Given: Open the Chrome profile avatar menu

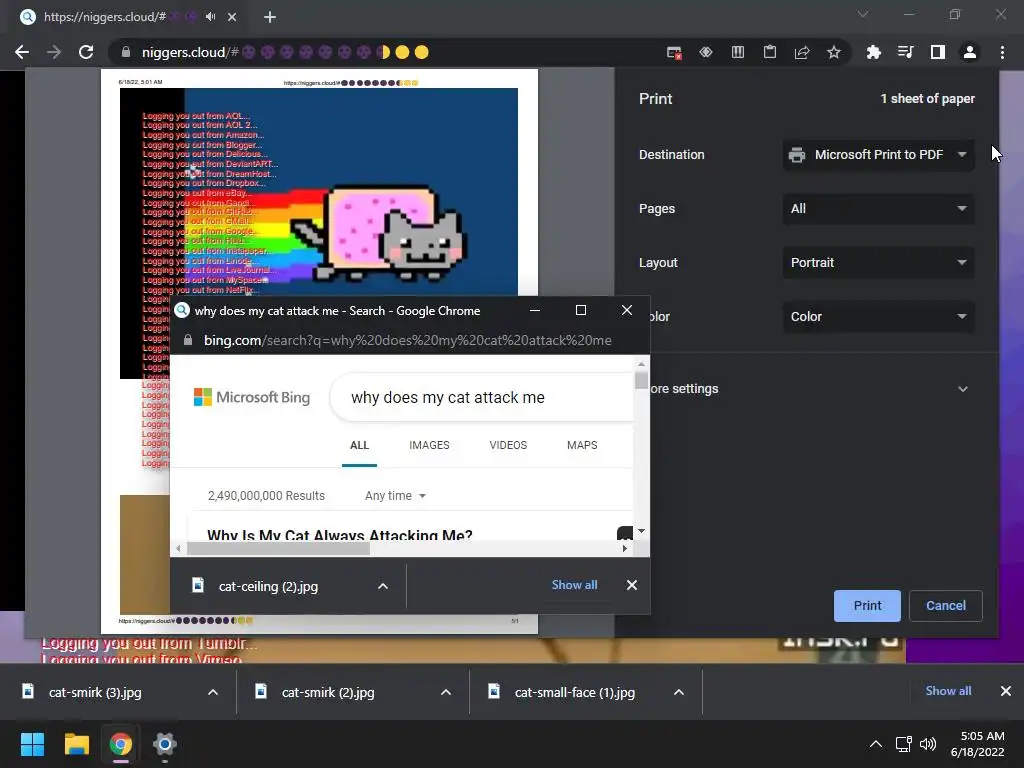Looking at the screenshot, I should tap(970, 52).
